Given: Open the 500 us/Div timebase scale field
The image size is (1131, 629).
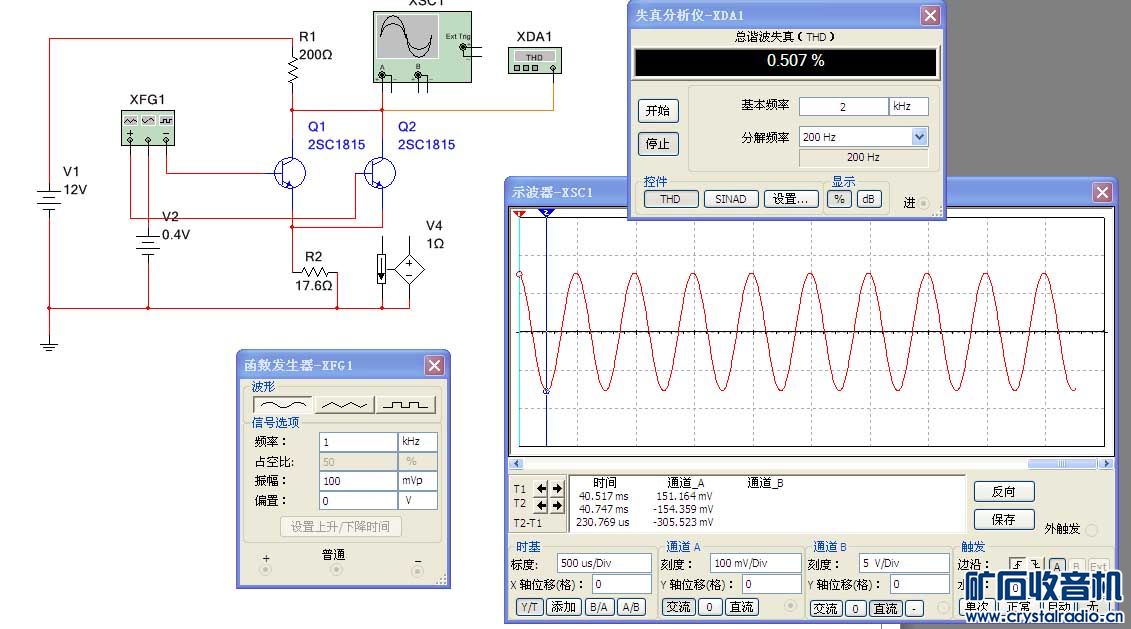Looking at the screenshot, I should [604, 563].
